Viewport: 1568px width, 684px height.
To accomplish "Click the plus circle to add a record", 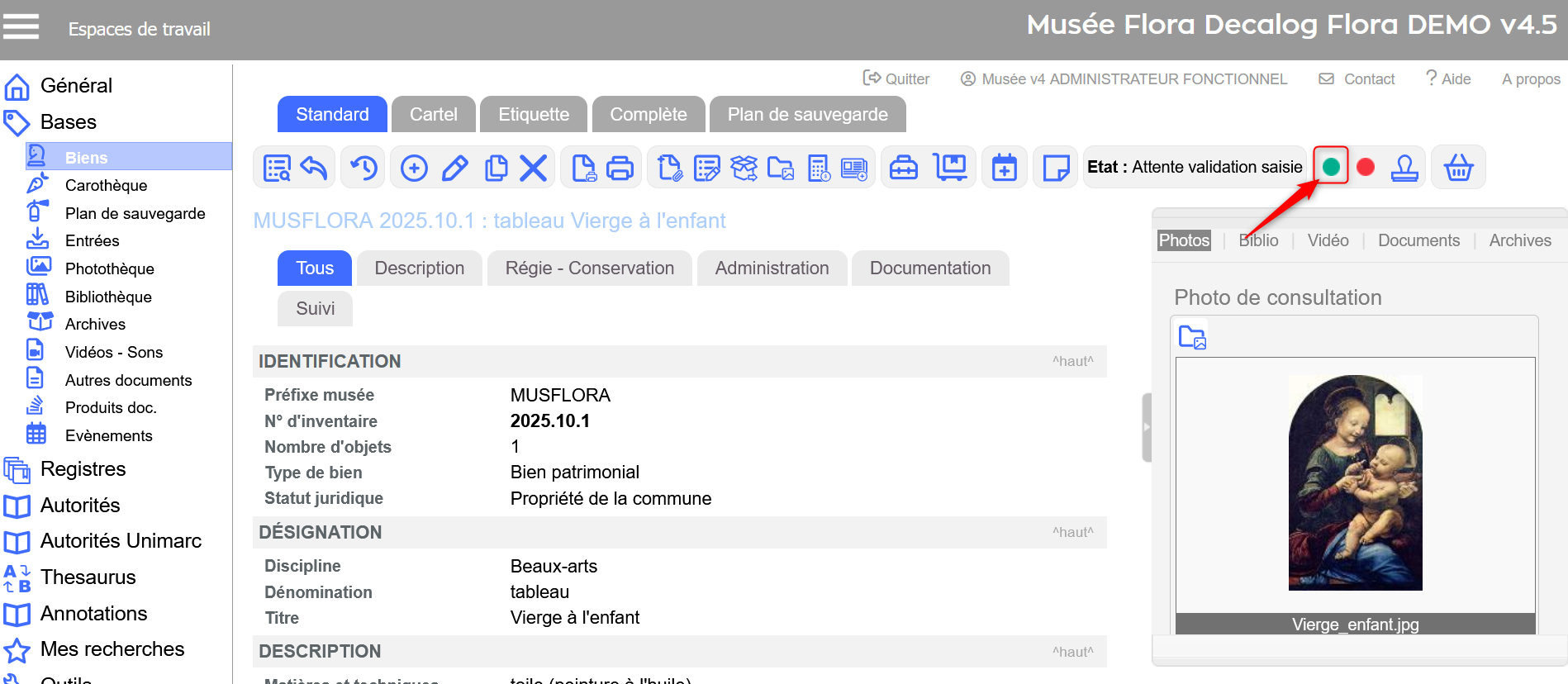I will (x=414, y=168).
